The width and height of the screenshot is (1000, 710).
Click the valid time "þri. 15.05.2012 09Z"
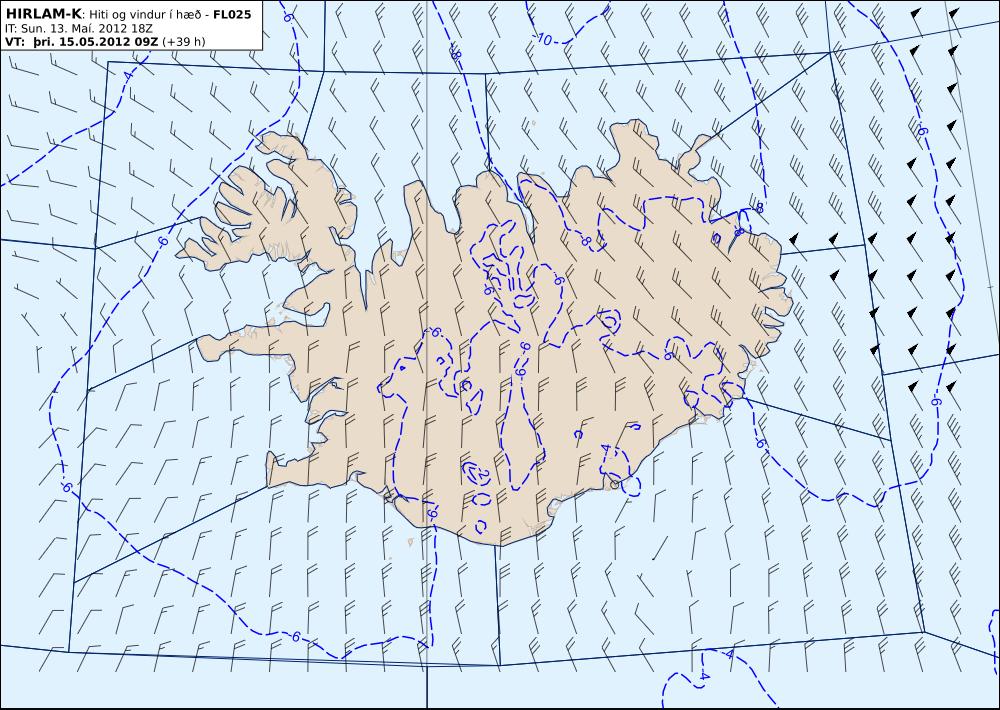point(96,41)
